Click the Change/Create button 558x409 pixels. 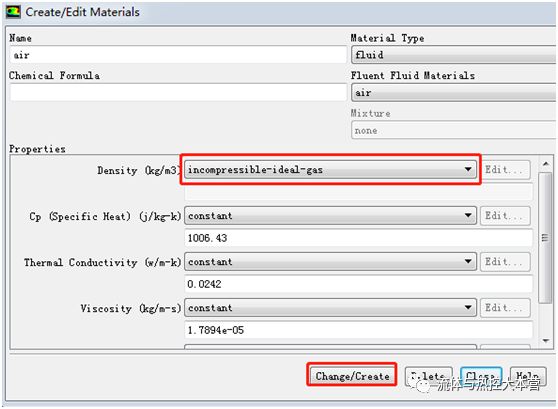[352, 376]
